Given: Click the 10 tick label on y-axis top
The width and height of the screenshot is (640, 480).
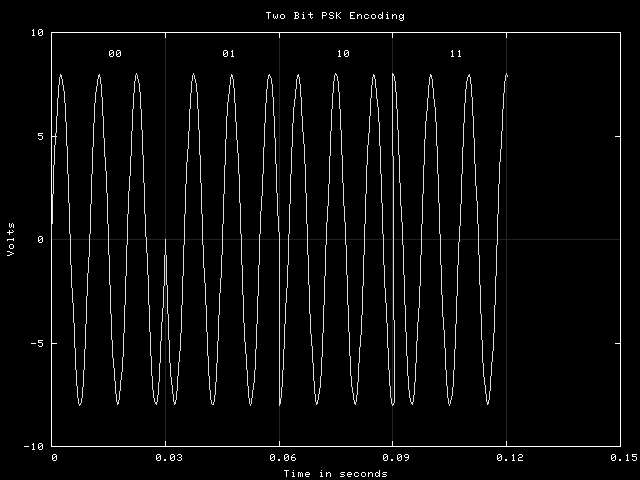Looking at the screenshot, I should (x=37, y=33).
